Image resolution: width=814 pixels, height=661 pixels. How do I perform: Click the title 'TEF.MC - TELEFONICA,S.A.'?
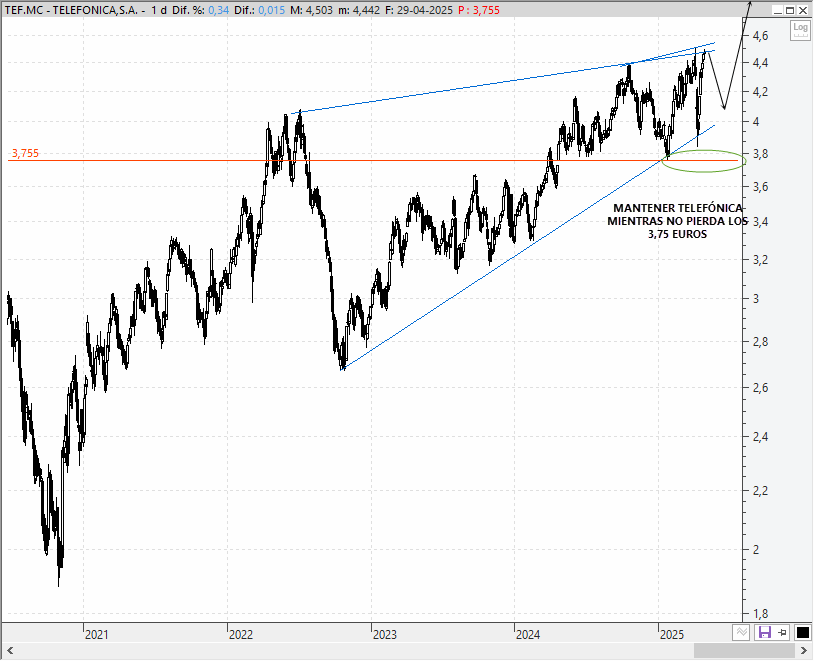(x=71, y=10)
